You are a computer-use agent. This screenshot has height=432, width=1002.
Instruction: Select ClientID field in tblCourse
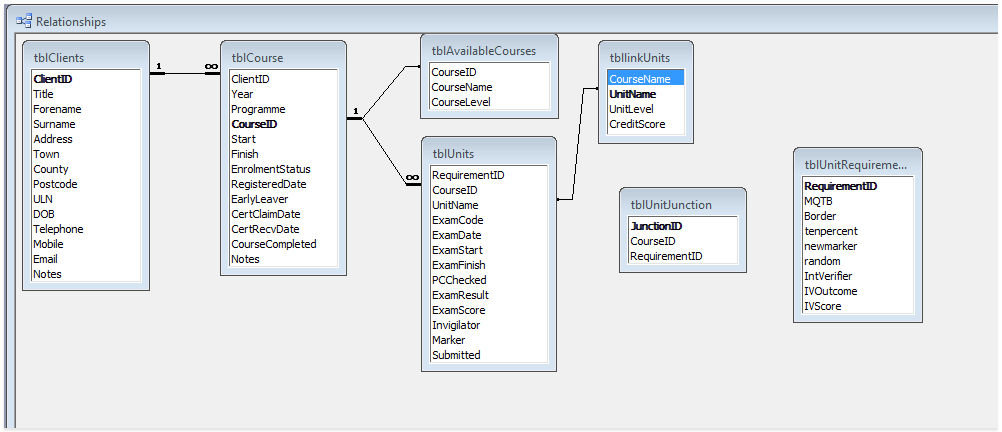(283, 79)
